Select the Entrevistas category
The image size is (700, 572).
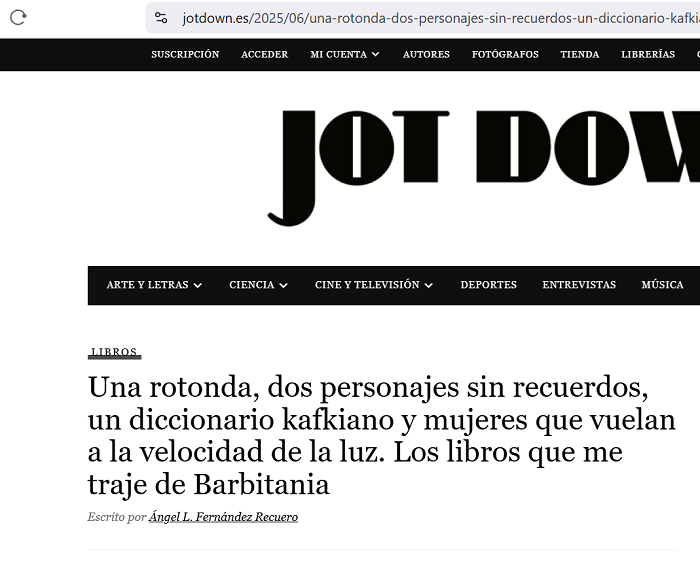(579, 285)
